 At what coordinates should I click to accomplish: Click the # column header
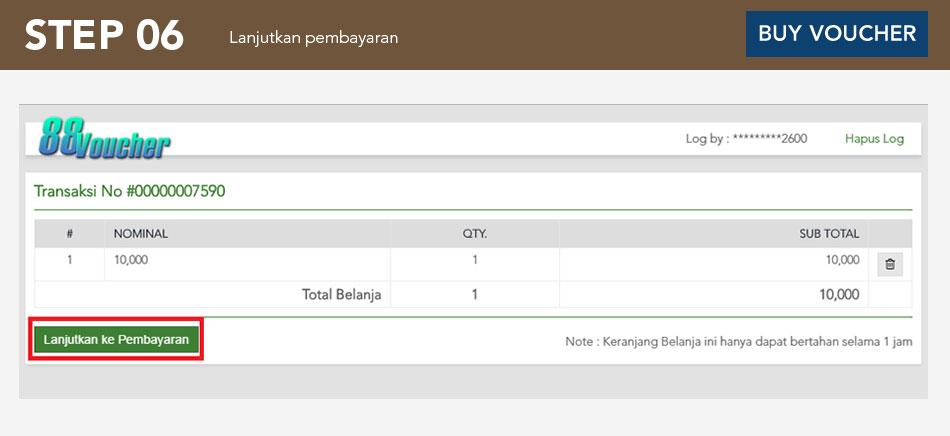point(70,234)
